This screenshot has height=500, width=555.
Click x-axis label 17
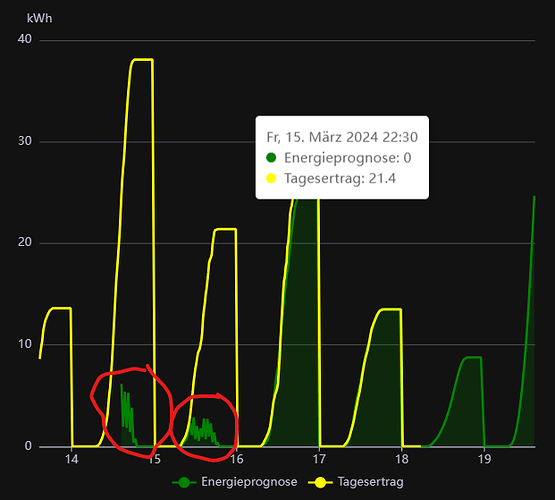pos(319,459)
